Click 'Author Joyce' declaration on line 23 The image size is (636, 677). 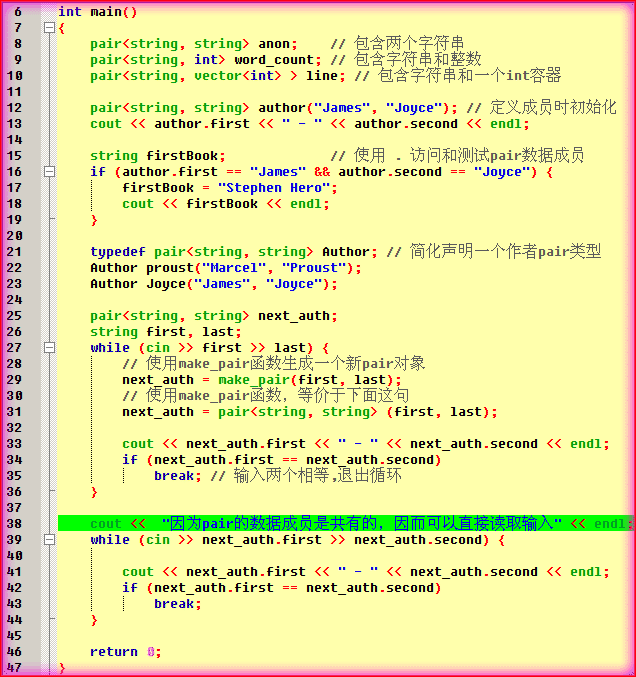tap(138, 284)
